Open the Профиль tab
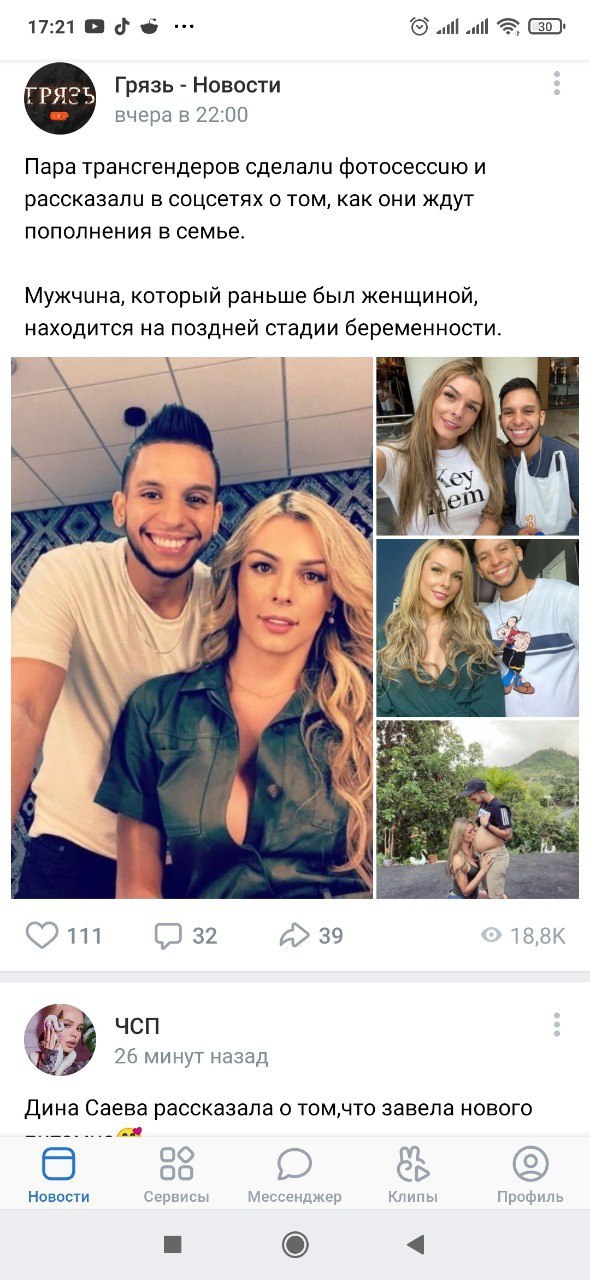This screenshot has height=1280, width=590. [530, 1175]
